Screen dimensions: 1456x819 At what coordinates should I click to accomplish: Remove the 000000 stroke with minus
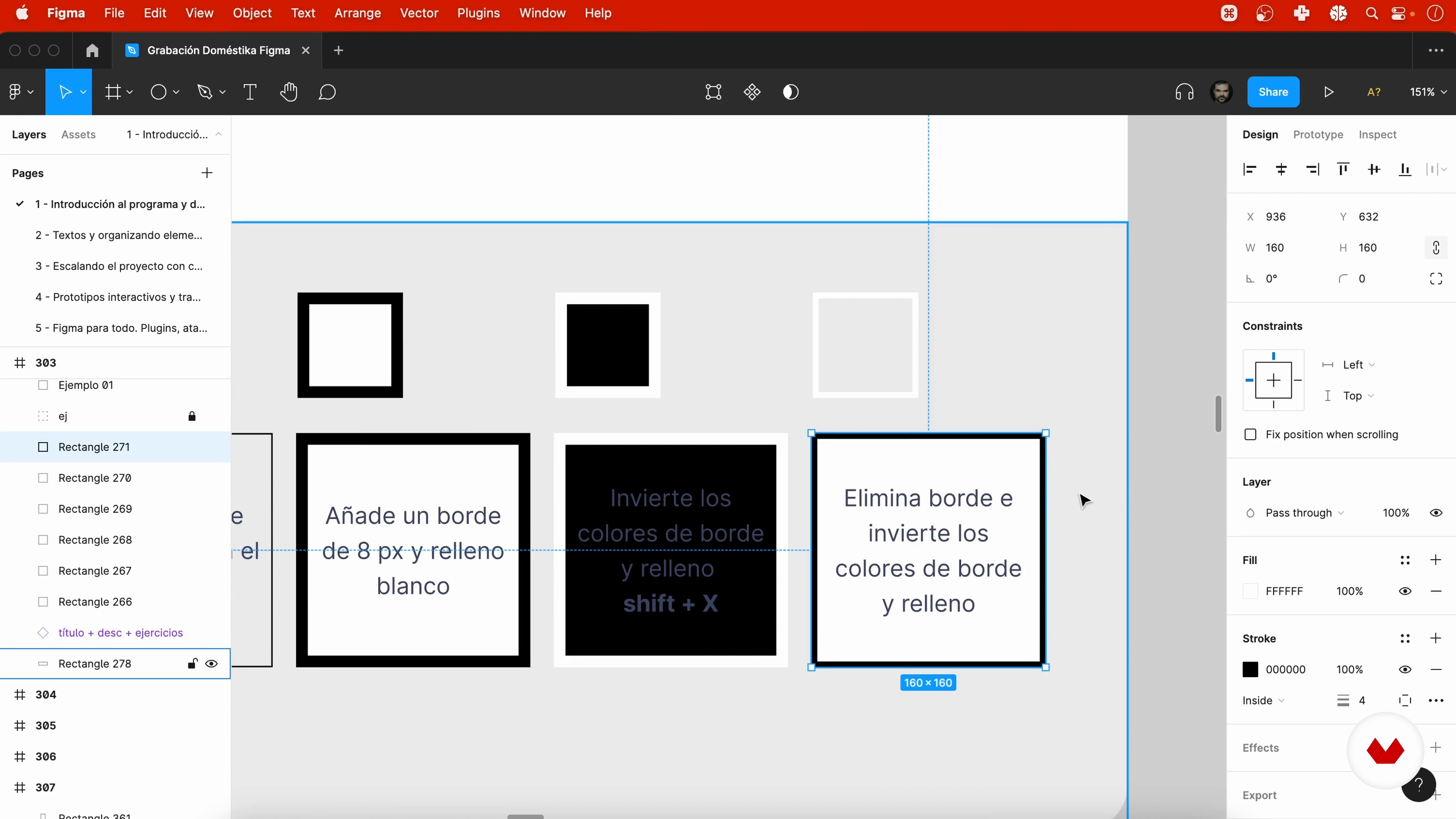click(x=1436, y=670)
